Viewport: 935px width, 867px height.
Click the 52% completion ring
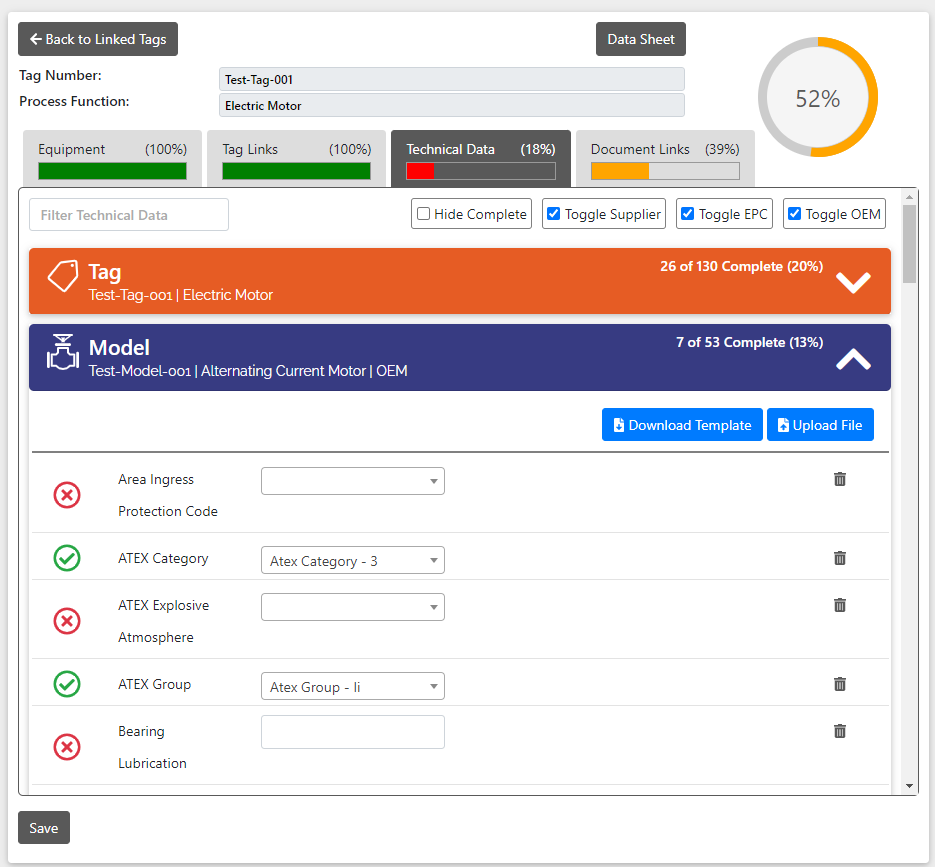pos(818,97)
